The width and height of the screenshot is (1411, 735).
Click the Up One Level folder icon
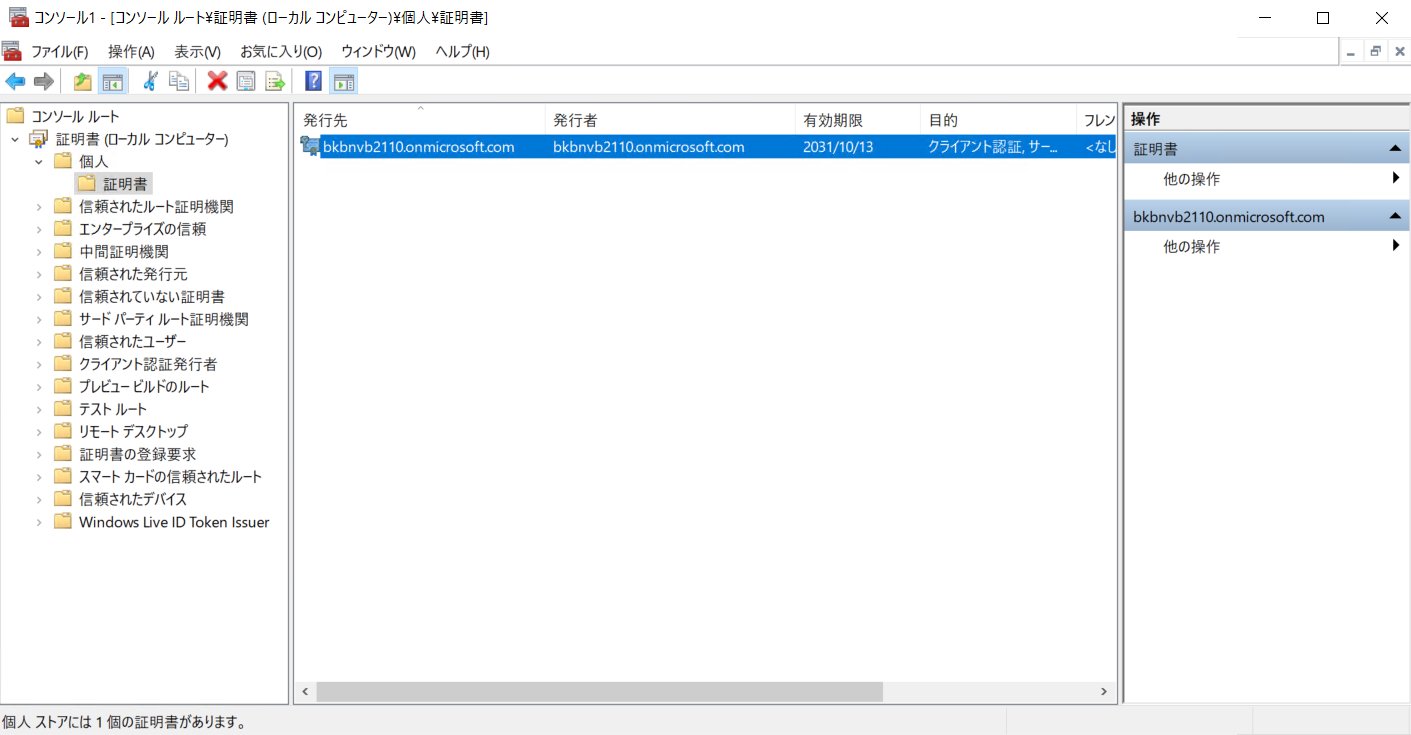[83, 81]
